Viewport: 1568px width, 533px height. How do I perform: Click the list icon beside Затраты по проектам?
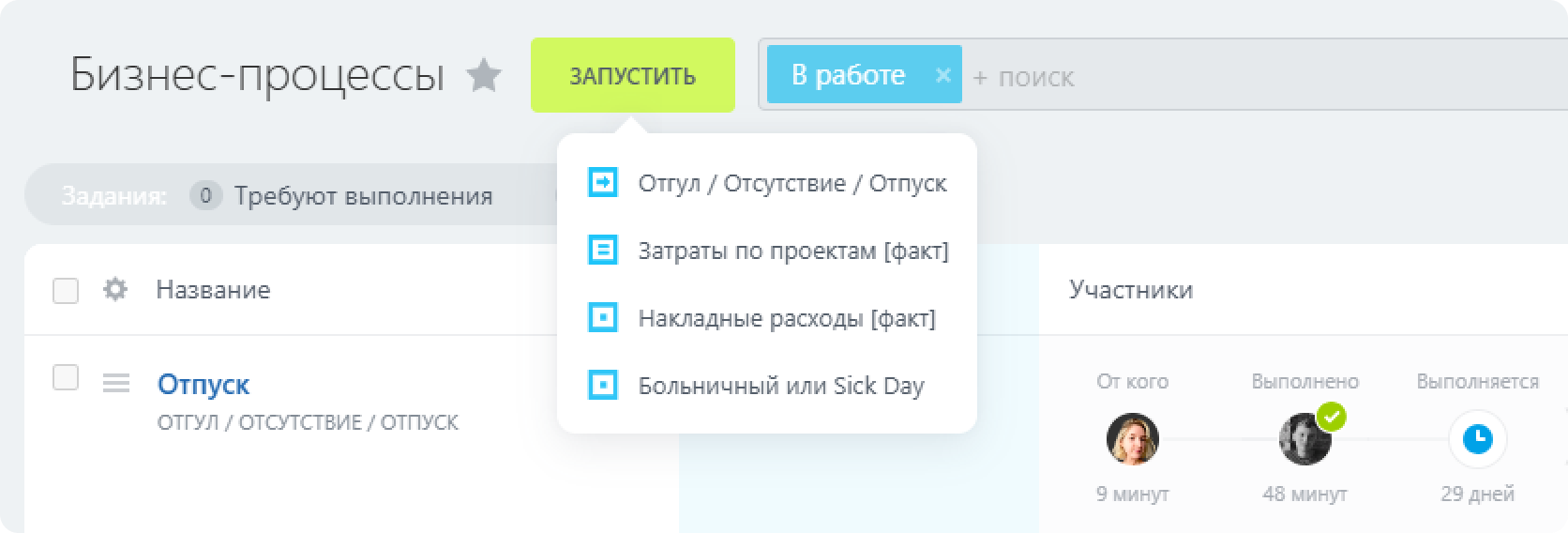603,250
